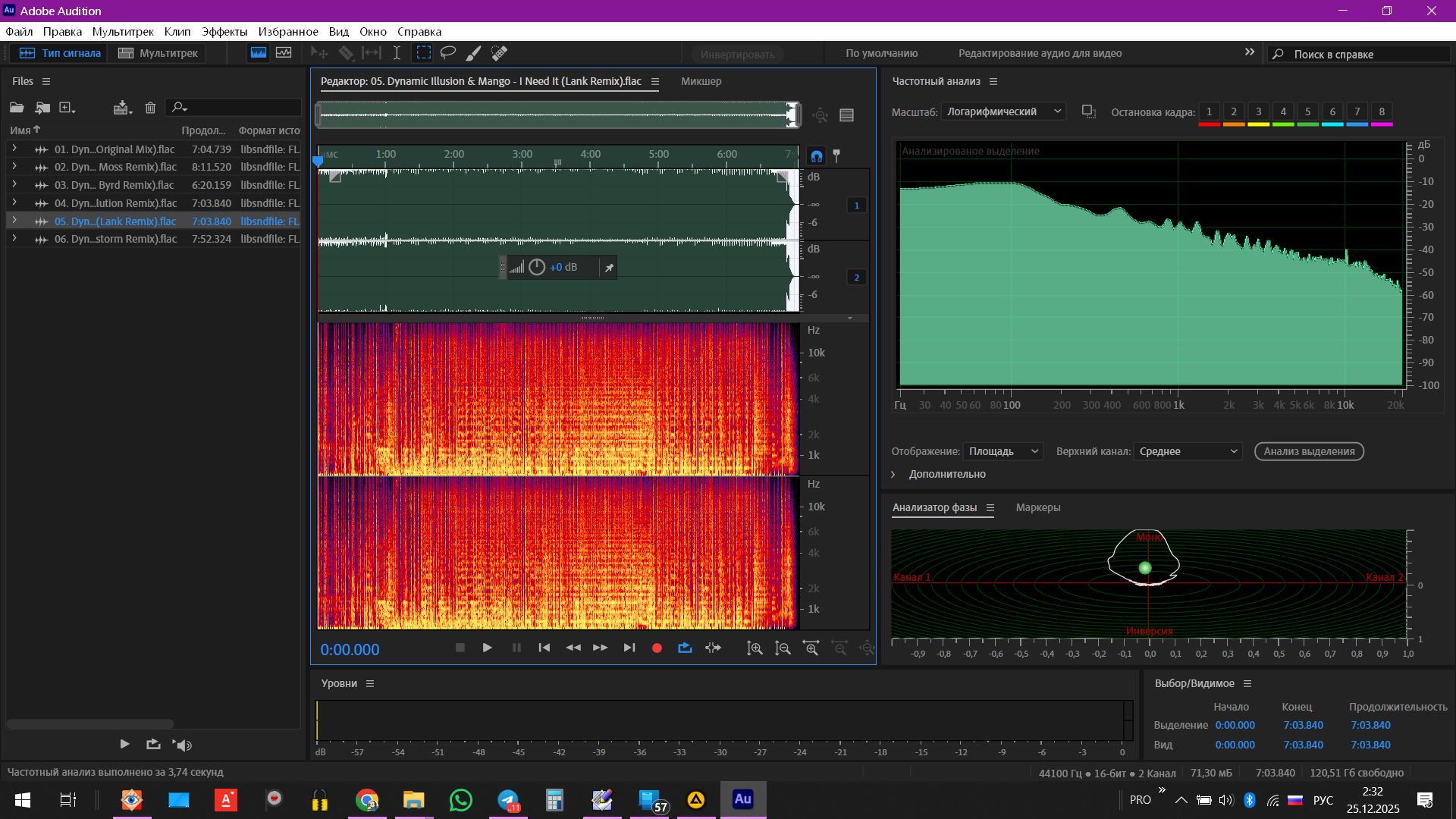Show more workspaces with double chevron

pyautogui.click(x=1250, y=52)
